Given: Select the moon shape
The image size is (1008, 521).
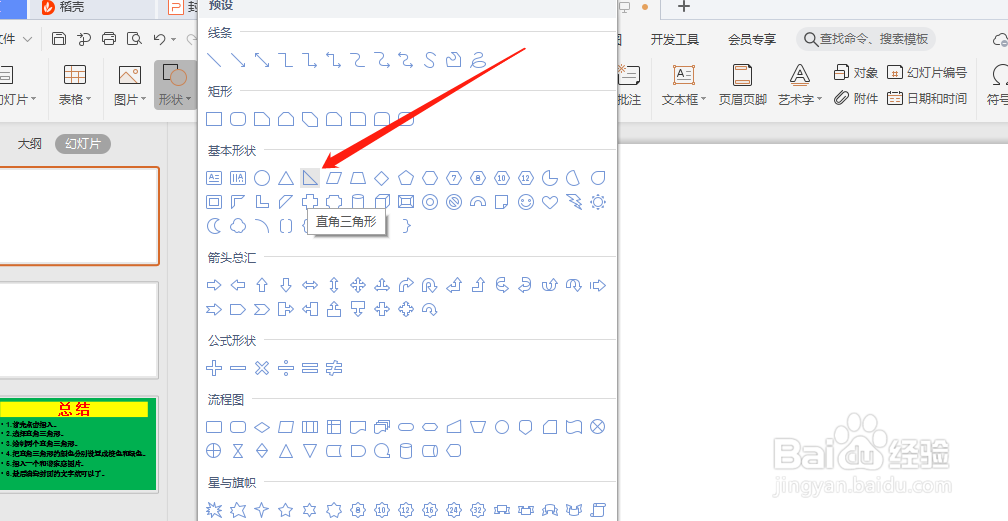Looking at the screenshot, I should coord(214,226).
